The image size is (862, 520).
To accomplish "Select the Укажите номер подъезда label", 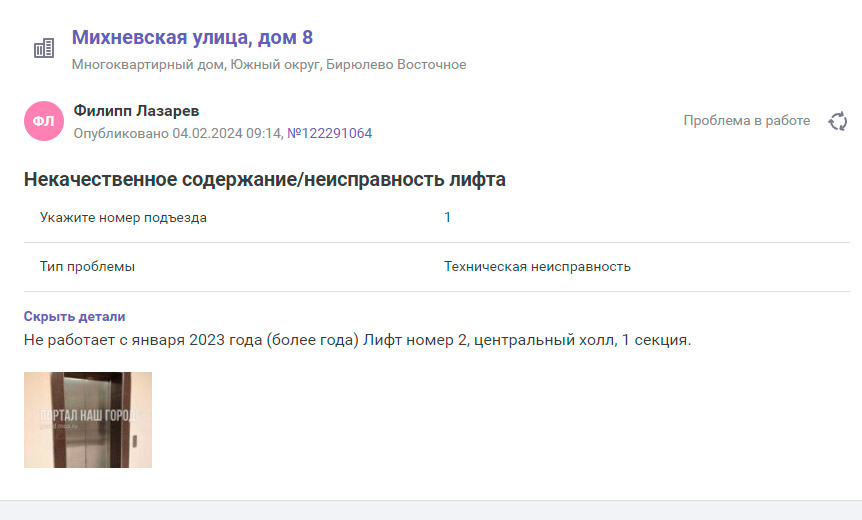I will click(x=123, y=217).
